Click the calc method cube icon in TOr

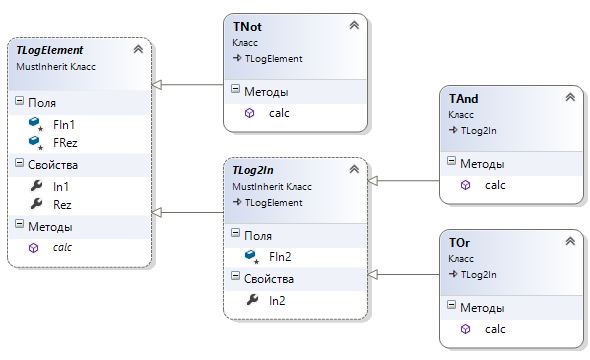465,329
